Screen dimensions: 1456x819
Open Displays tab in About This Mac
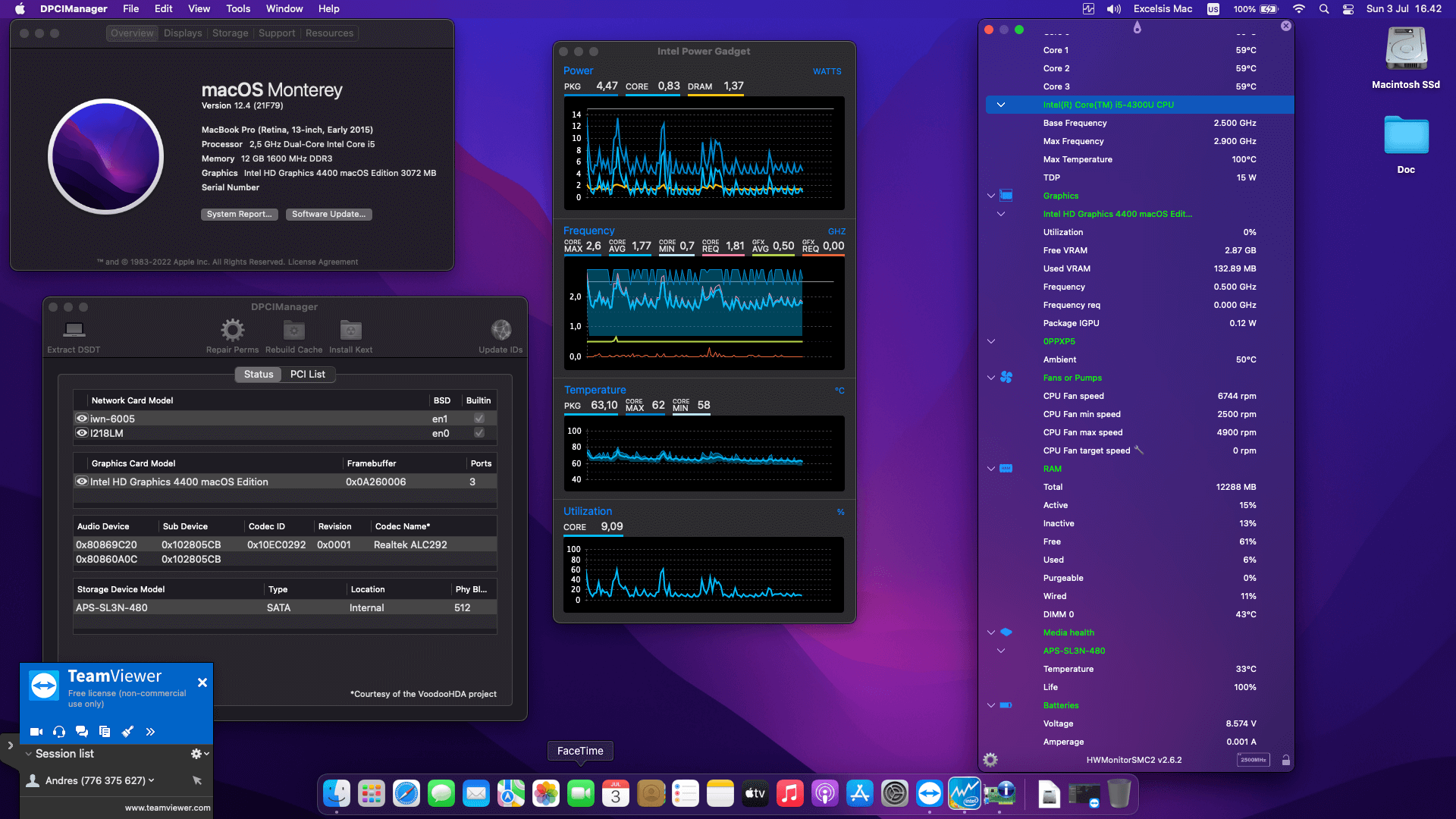pyautogui.click(x=183, y=33)
